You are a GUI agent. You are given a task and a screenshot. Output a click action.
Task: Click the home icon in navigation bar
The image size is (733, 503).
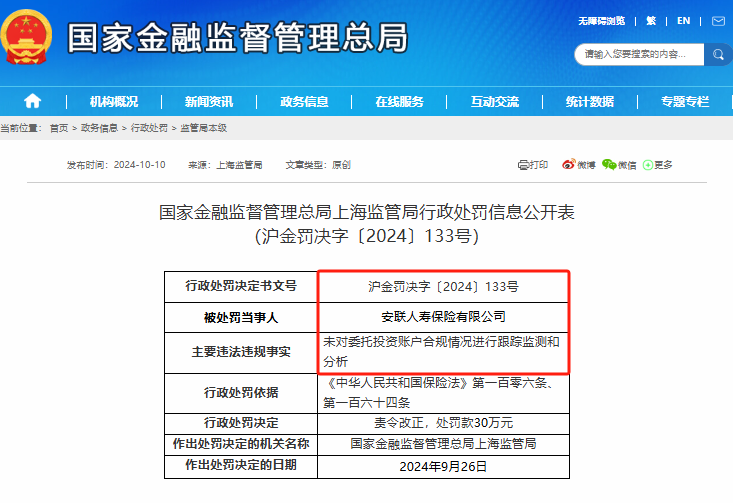pyautogui.click(x=33, y=101)
